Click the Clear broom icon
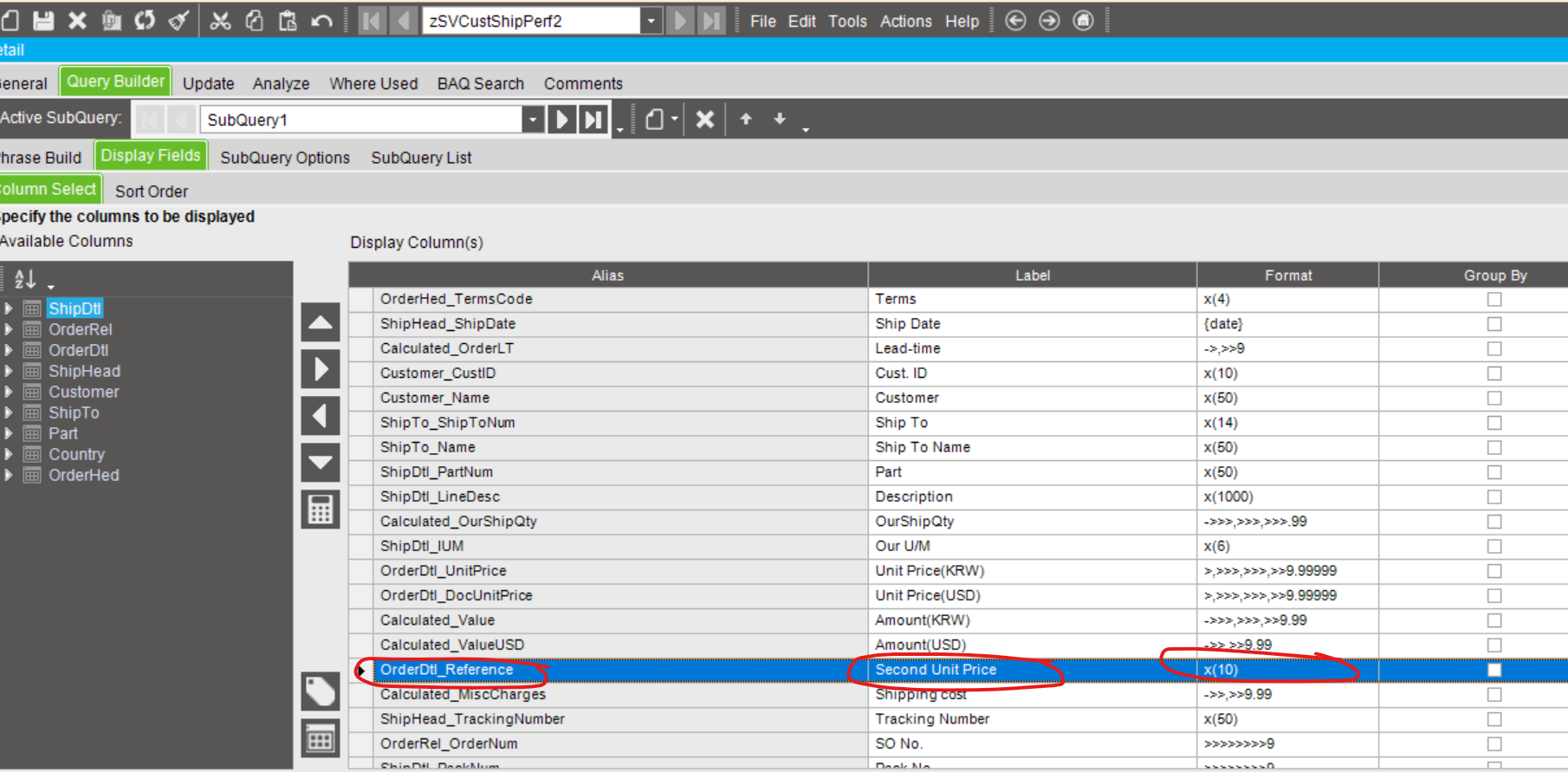Screen dimensions: 1568x772 (178, 20)
